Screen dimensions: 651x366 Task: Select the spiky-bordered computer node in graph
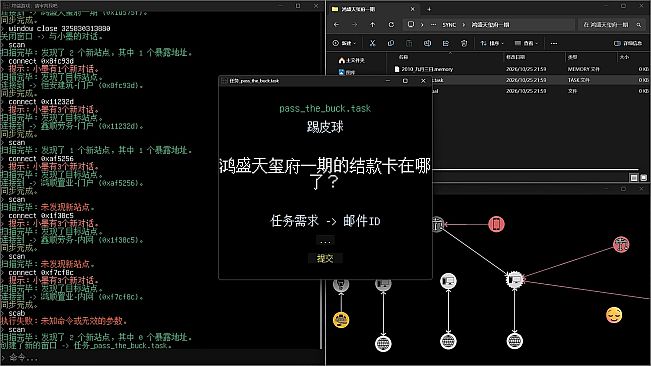point(514,280)
